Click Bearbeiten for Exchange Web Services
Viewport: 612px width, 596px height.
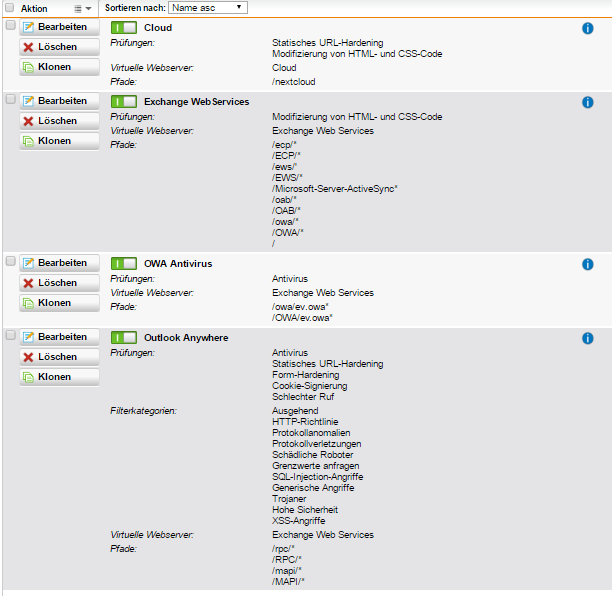pyautogui.click(x=59, y=101)
